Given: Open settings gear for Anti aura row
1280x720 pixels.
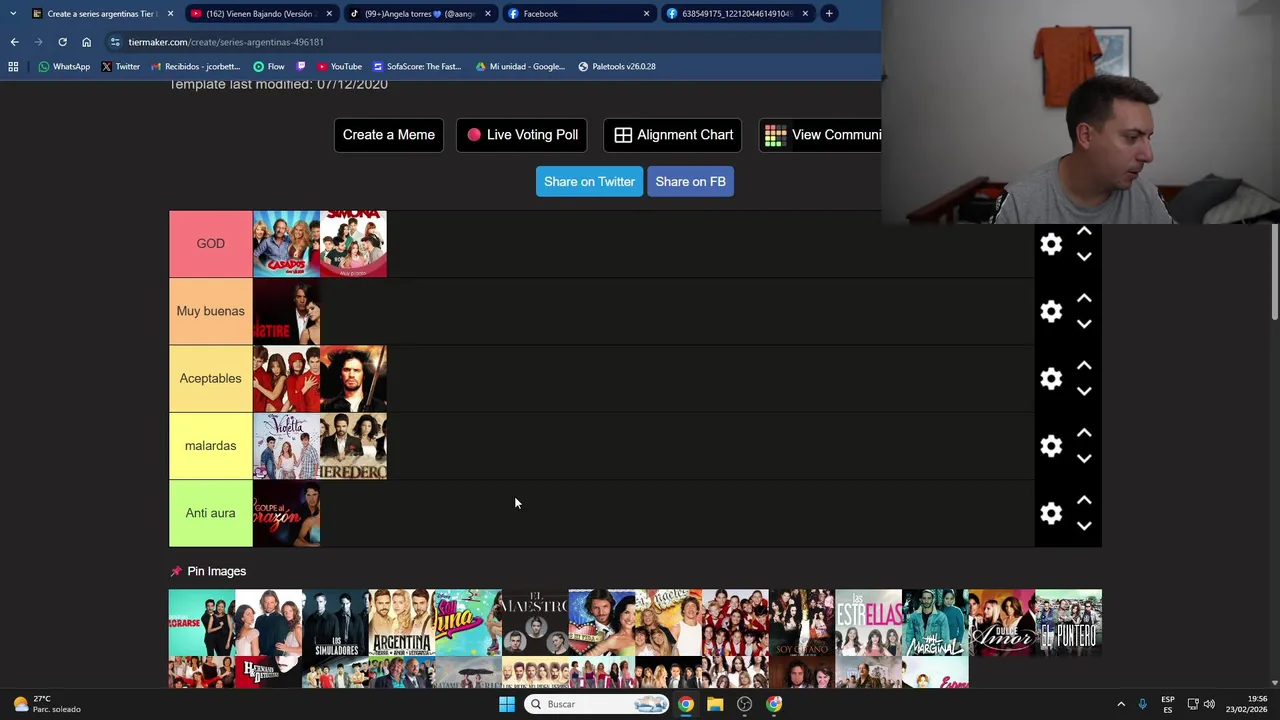Looking at the screenshot, I should point(1051,513).
